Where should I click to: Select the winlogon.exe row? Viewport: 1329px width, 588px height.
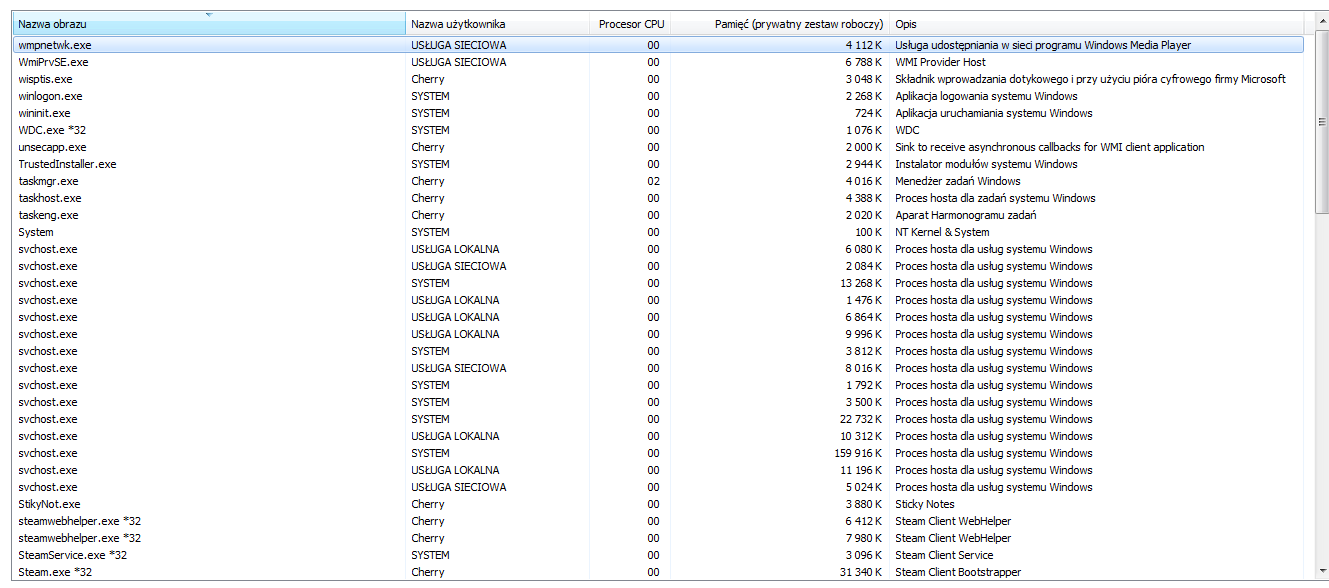(x=50, y=96)
